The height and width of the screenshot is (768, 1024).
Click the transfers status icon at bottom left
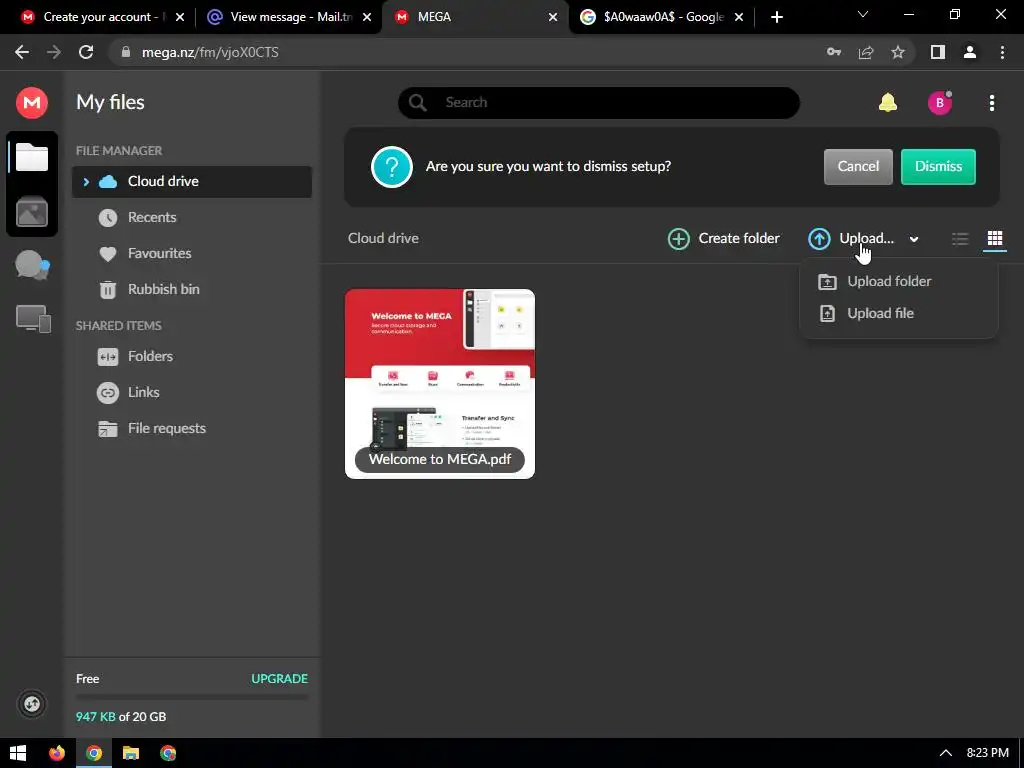(31, 704)
